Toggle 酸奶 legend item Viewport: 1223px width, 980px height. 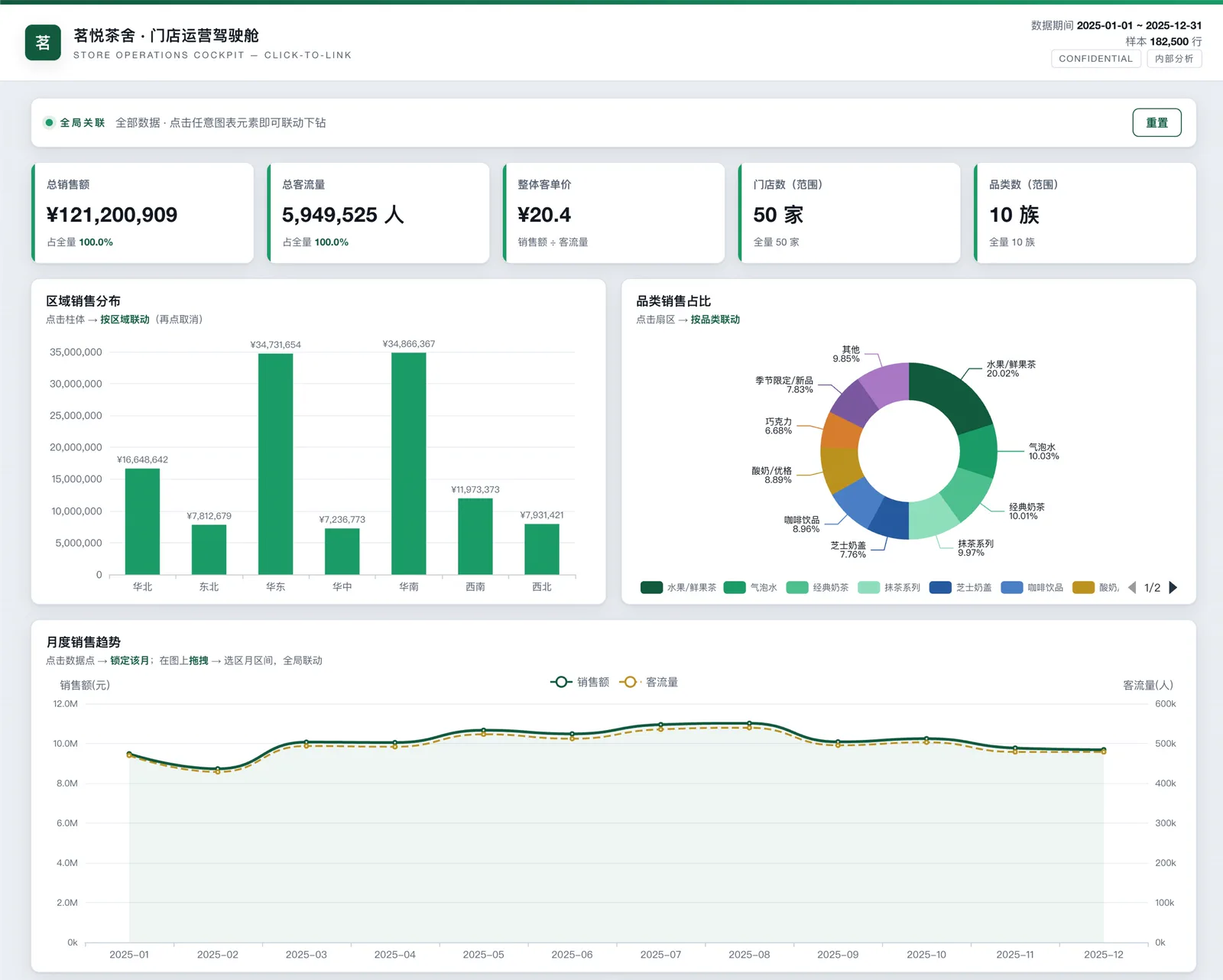coord(1096,587)
